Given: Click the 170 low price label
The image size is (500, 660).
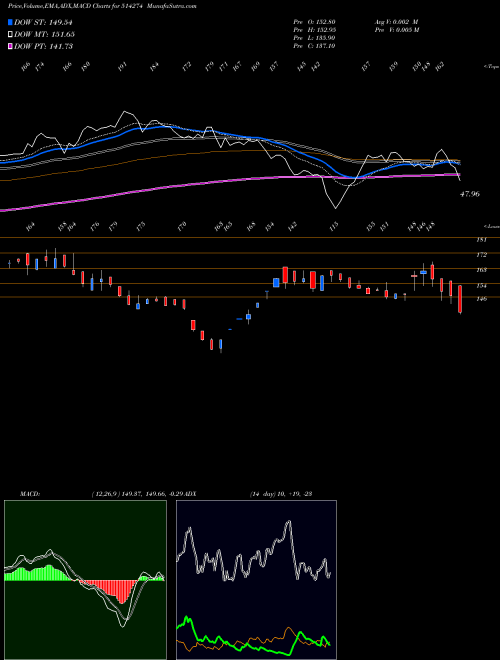Looking at the screenshot, I should coord(182,227).
